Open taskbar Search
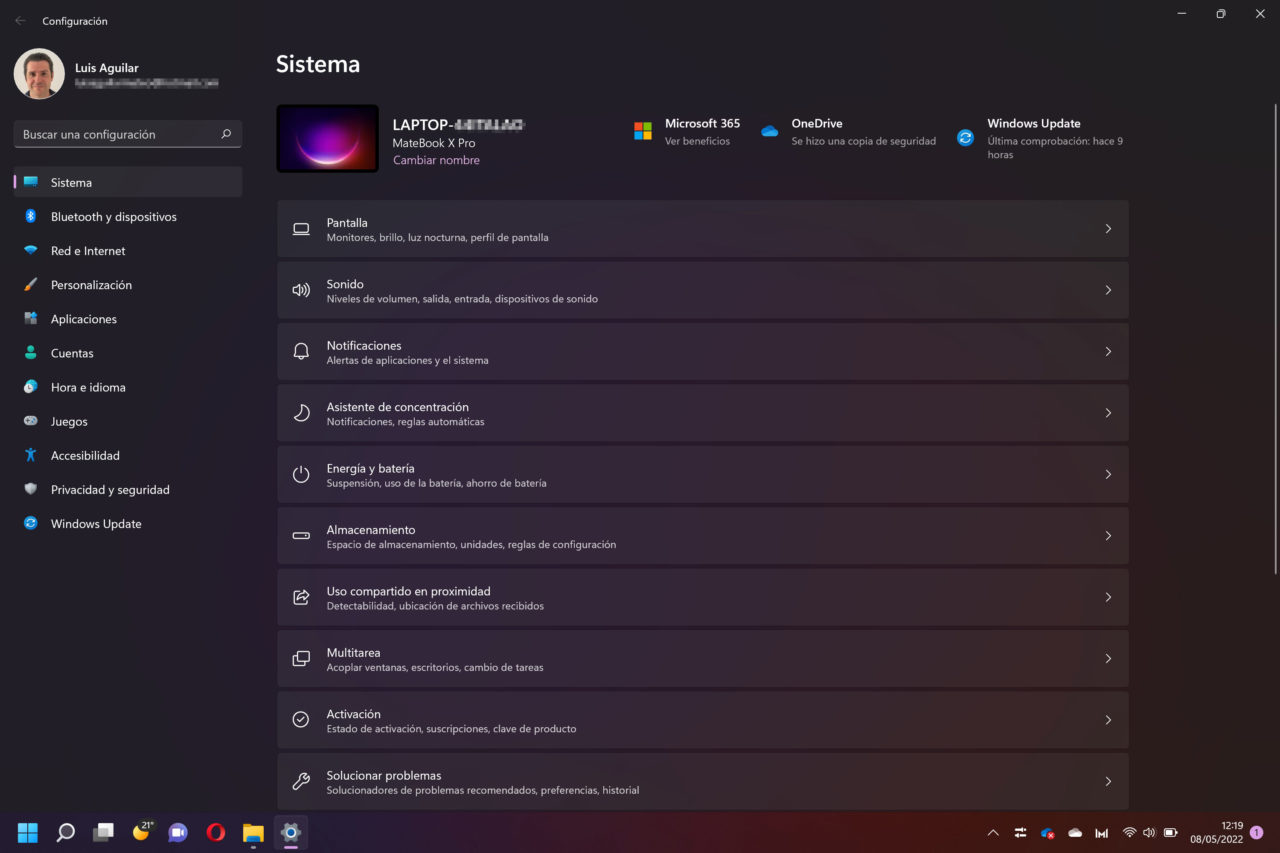Image resolution: width=1280 pixels, height=853 pixels. (65, 832)
